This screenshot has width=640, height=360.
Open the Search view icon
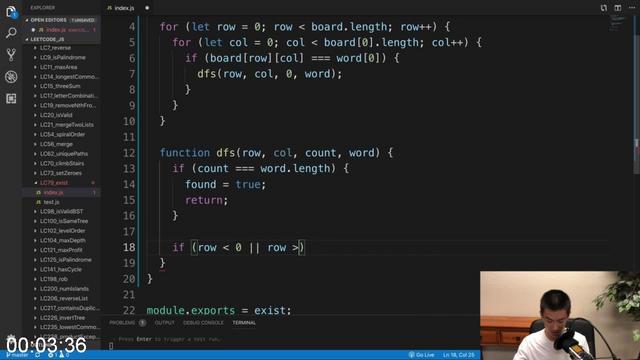click(x=11, y=33)
